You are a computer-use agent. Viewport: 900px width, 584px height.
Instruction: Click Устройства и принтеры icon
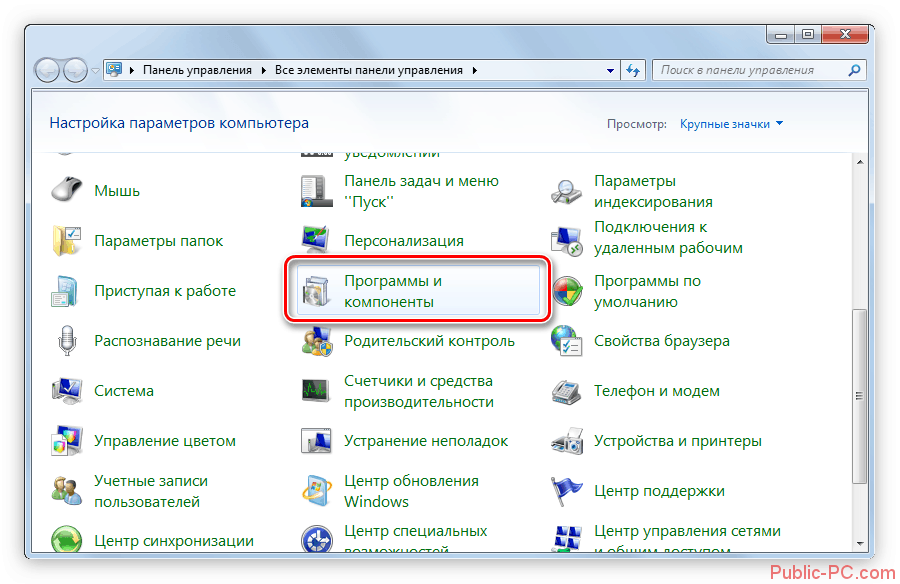click(x=567, y=441)
